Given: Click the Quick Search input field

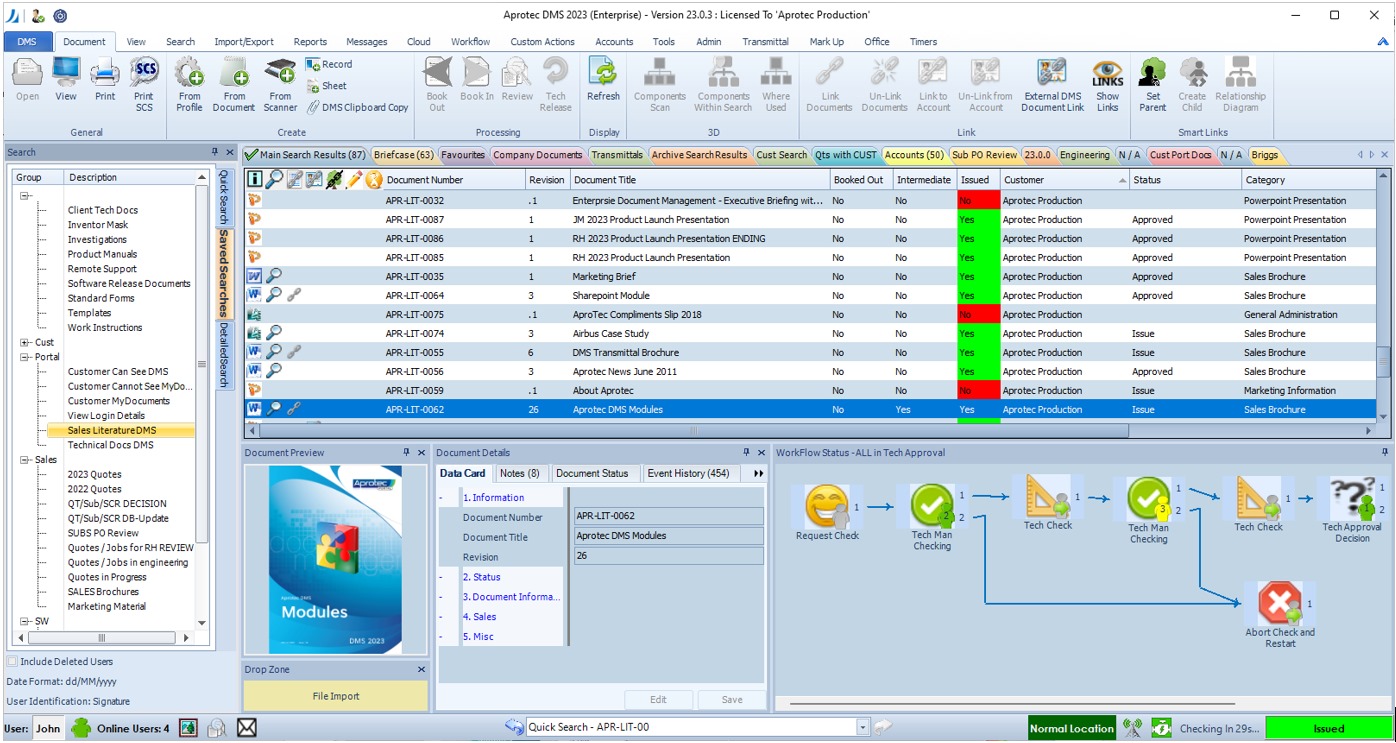Looking at the screenshot, I should (690, 728).
